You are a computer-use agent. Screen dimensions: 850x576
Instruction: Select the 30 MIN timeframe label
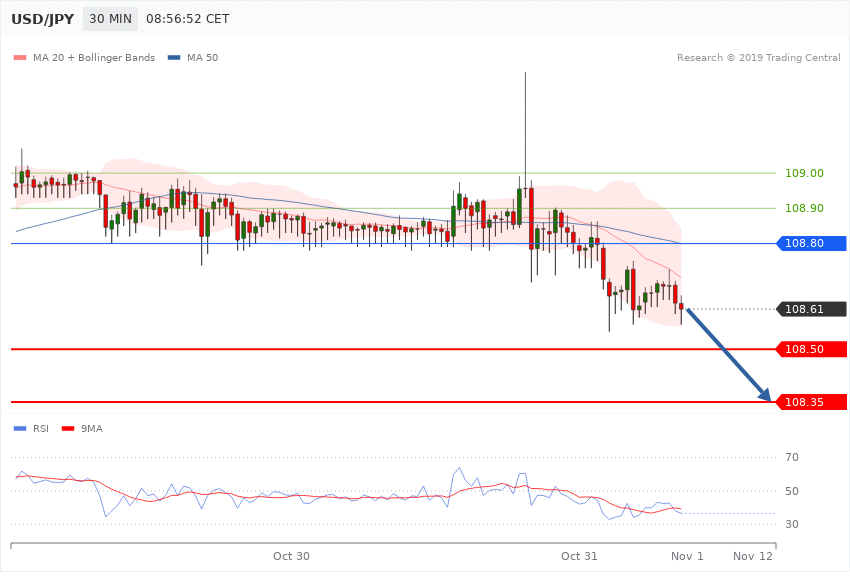(110, 19)
